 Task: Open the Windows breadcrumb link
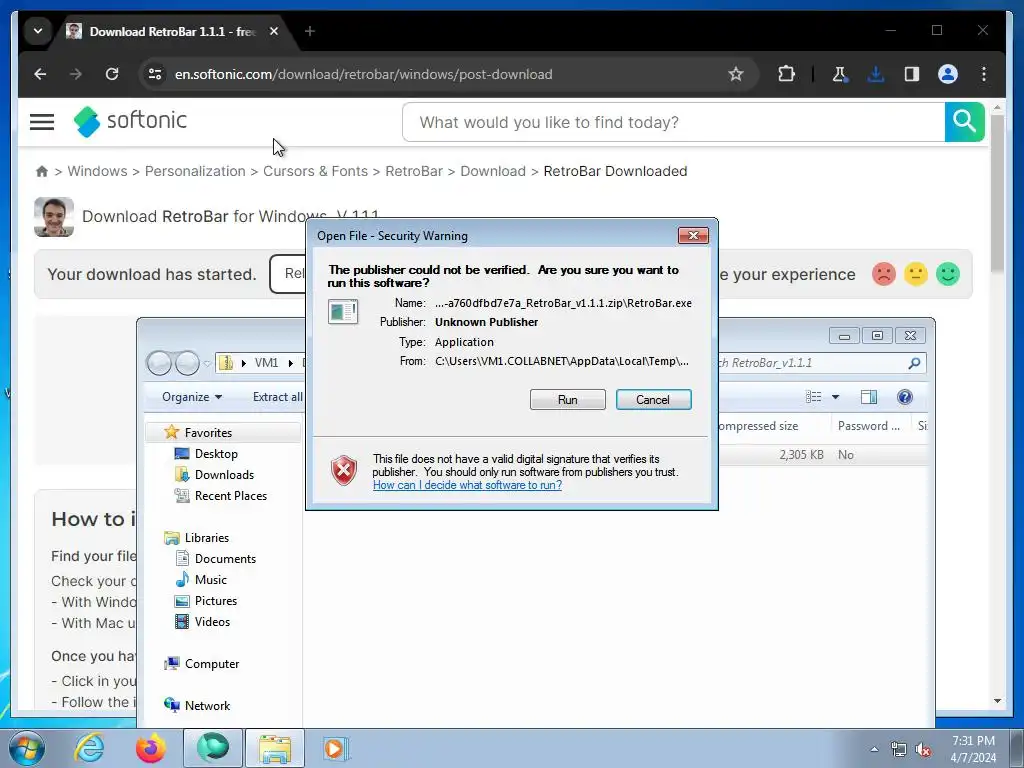click(x=97, y=171)
